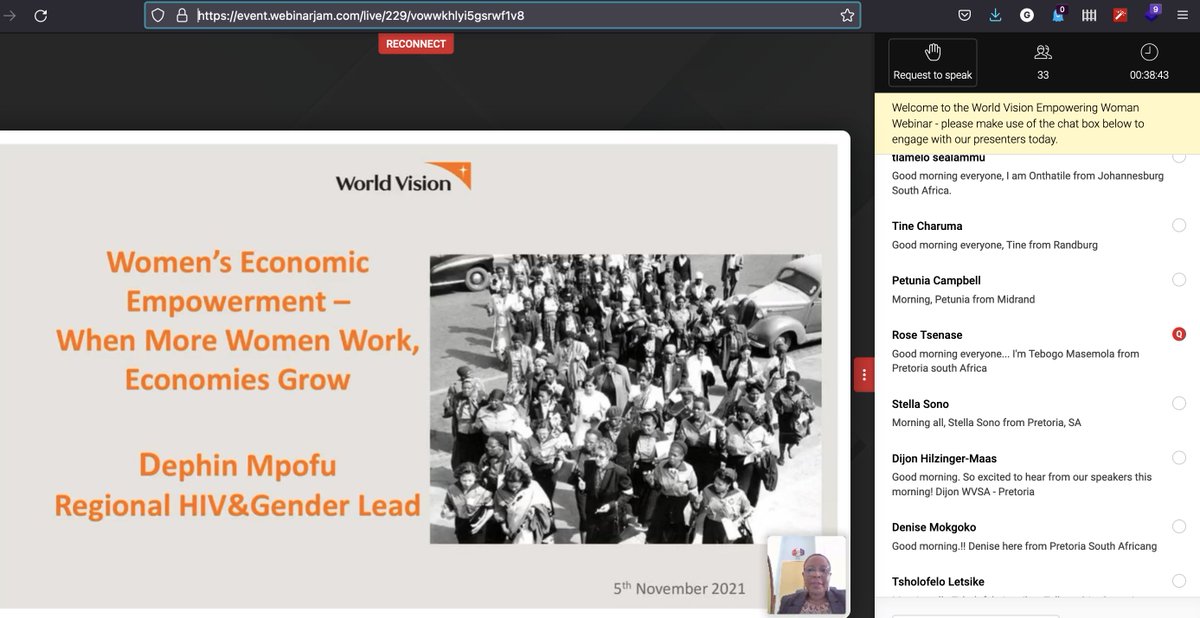
Task: Click the Request to speak hand icon
Action: pos(933,52)
